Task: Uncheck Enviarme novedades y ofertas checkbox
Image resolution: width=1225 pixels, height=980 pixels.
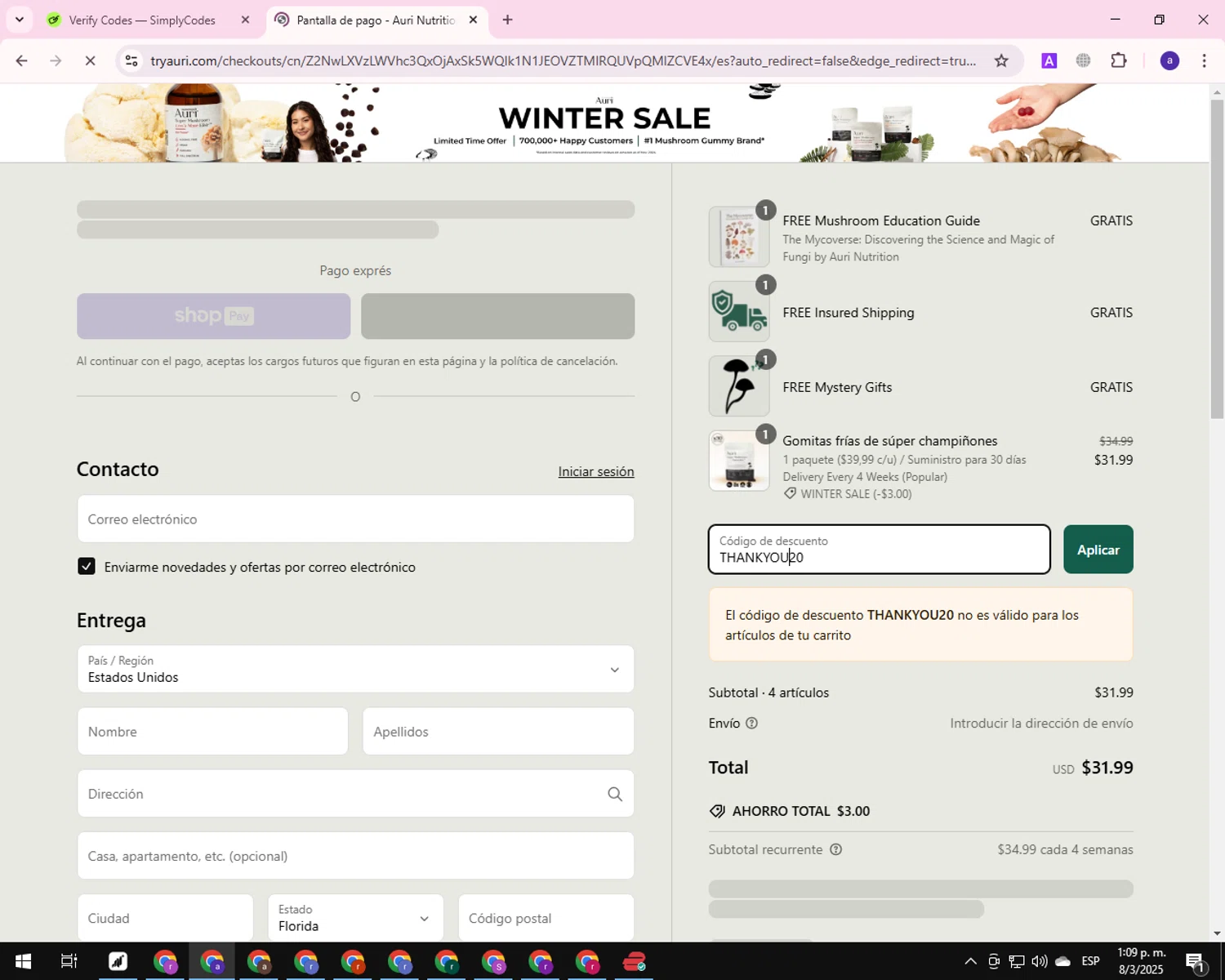Action: [x=87, y=566]
